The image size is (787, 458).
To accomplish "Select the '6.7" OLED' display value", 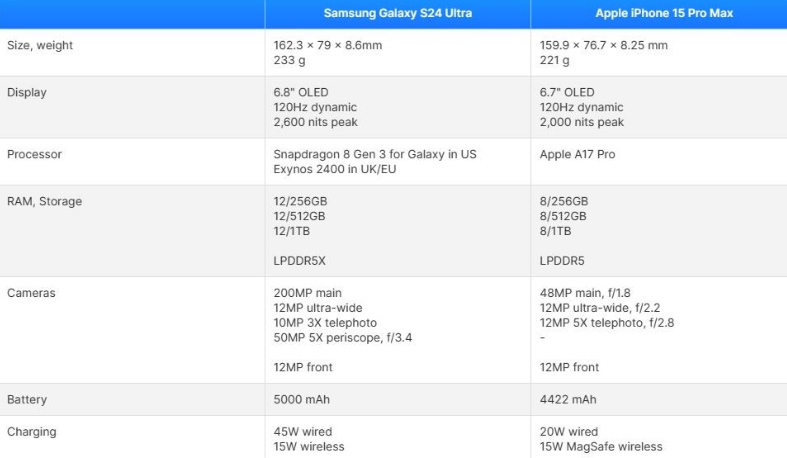I will 567,92.
